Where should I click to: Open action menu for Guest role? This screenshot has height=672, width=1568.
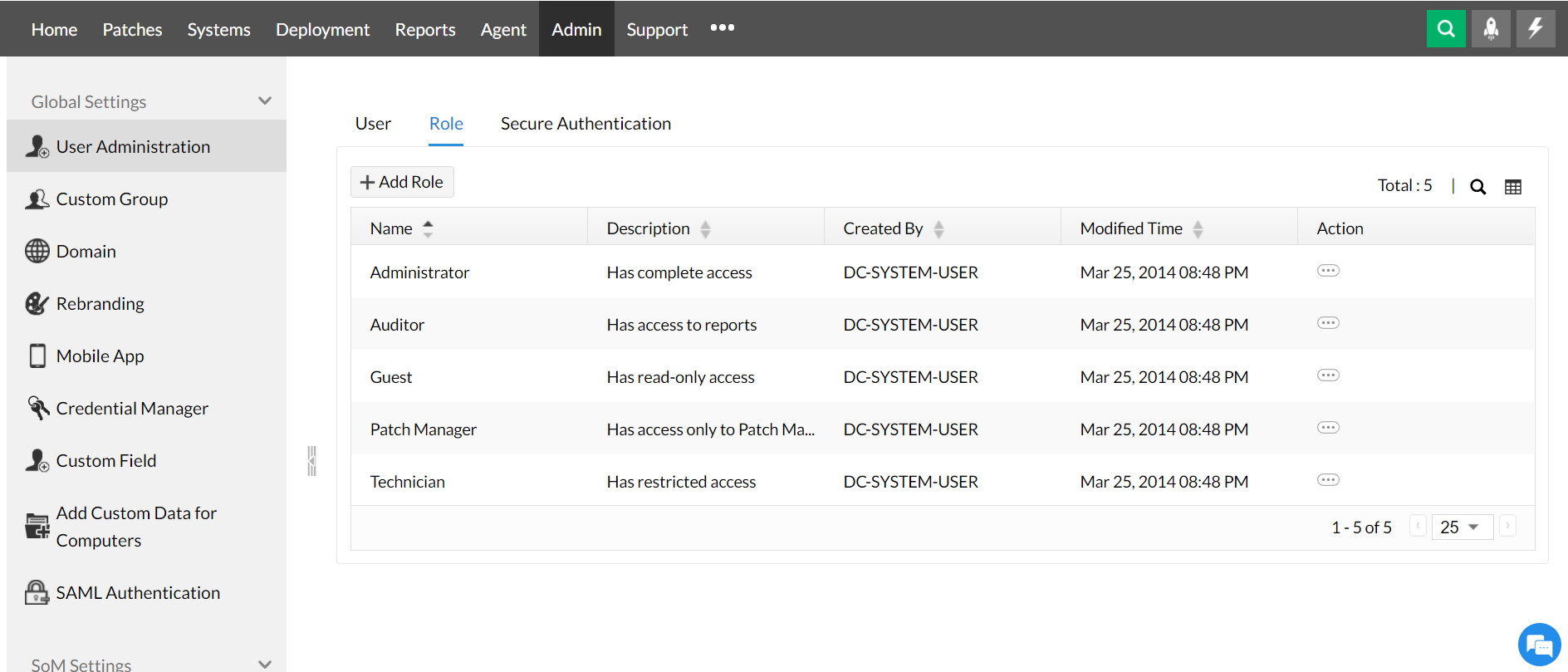click(1328, 375)
